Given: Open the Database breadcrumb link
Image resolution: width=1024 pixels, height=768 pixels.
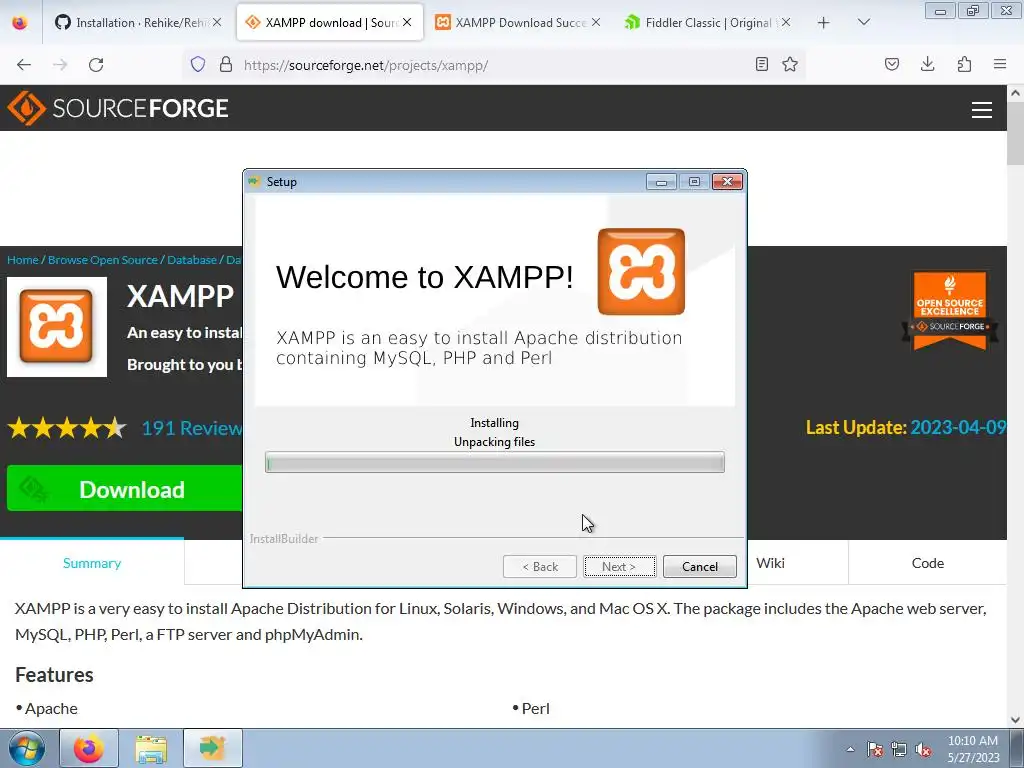Looking at the screenshot, I should coord(192,260).
